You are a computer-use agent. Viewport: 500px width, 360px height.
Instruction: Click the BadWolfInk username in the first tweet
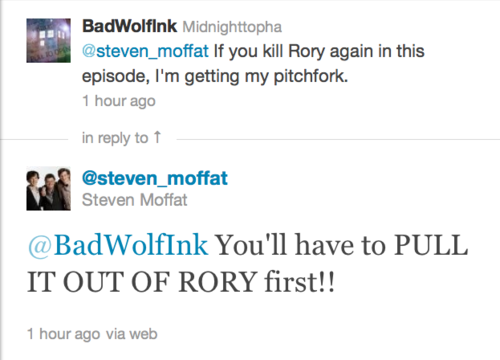[x=129, y=26]
